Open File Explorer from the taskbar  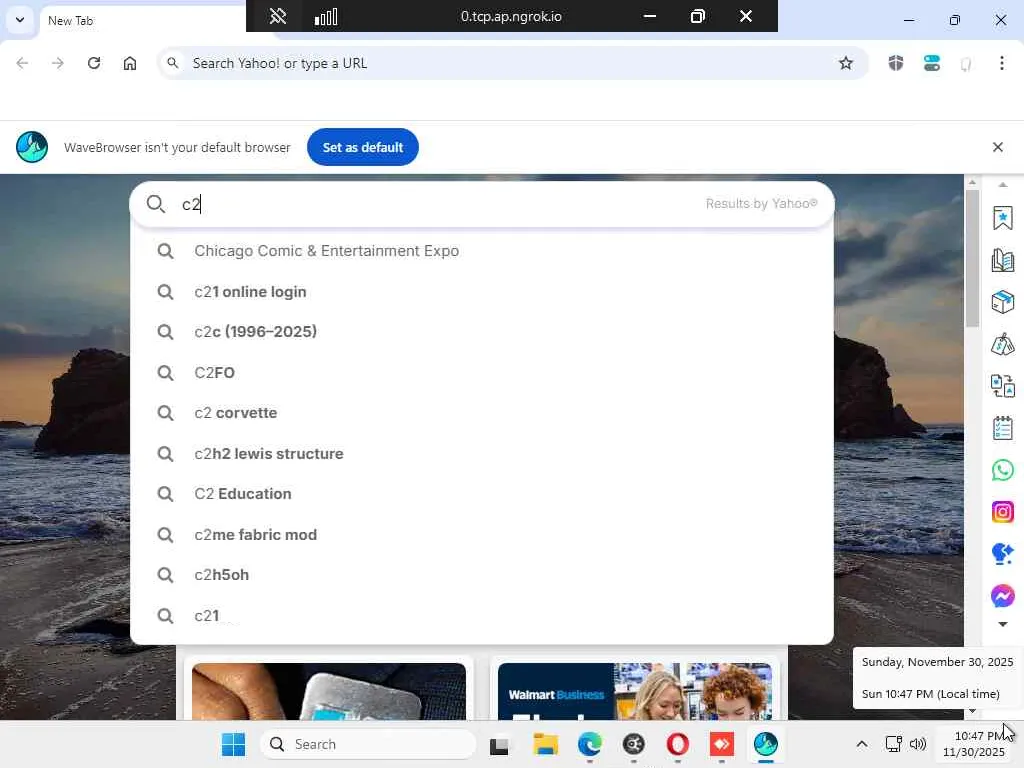(545, 744)
